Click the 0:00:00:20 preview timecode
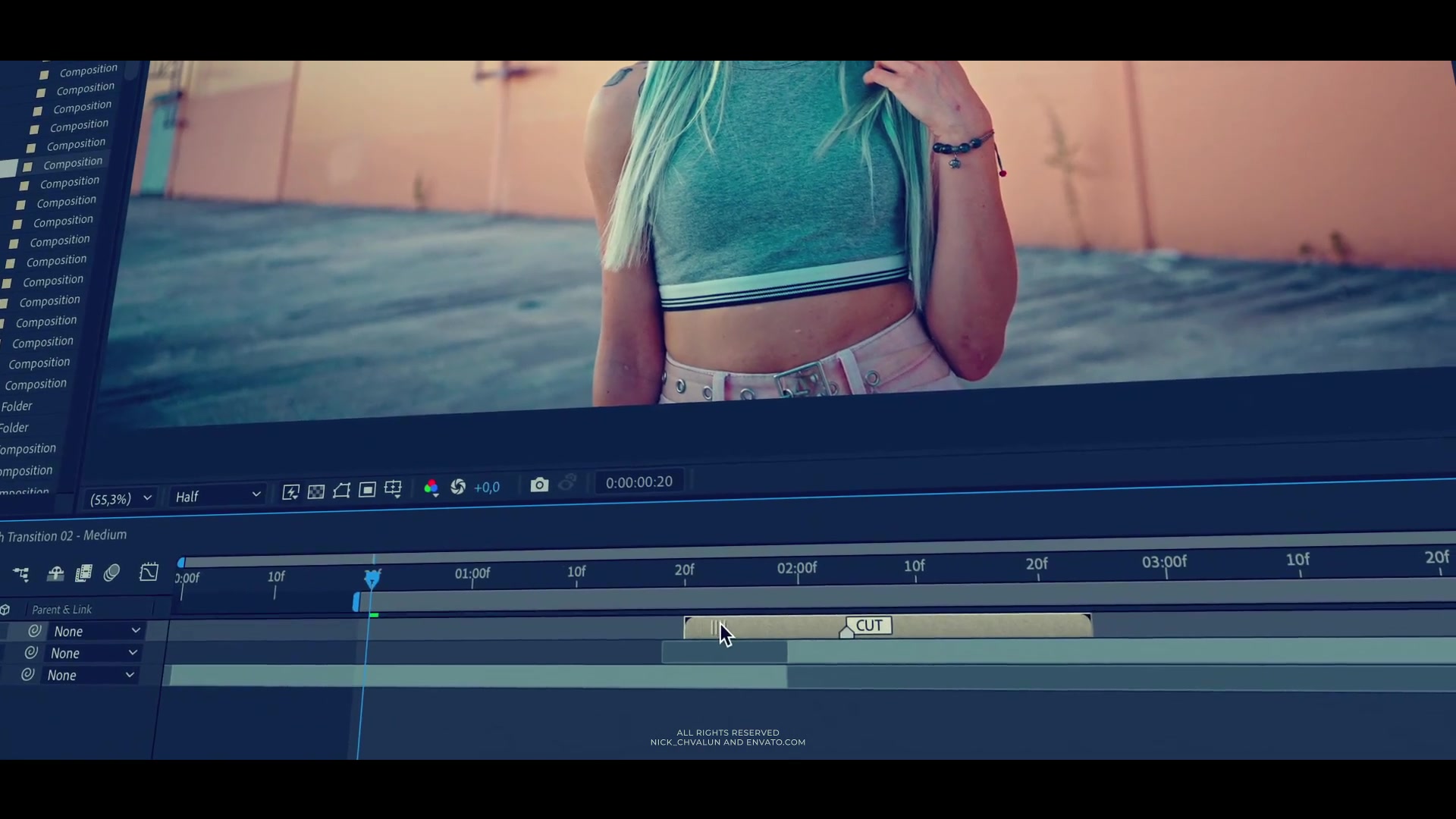This screenshot has height=819, width=1456. [639, 482]
